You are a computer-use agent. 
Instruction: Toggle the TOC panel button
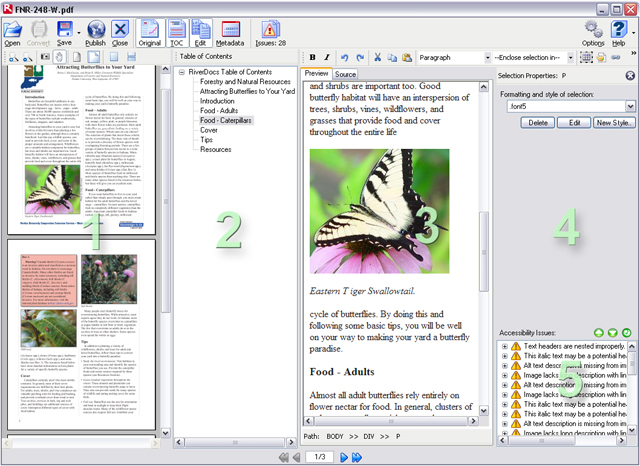tap(177, 33)
